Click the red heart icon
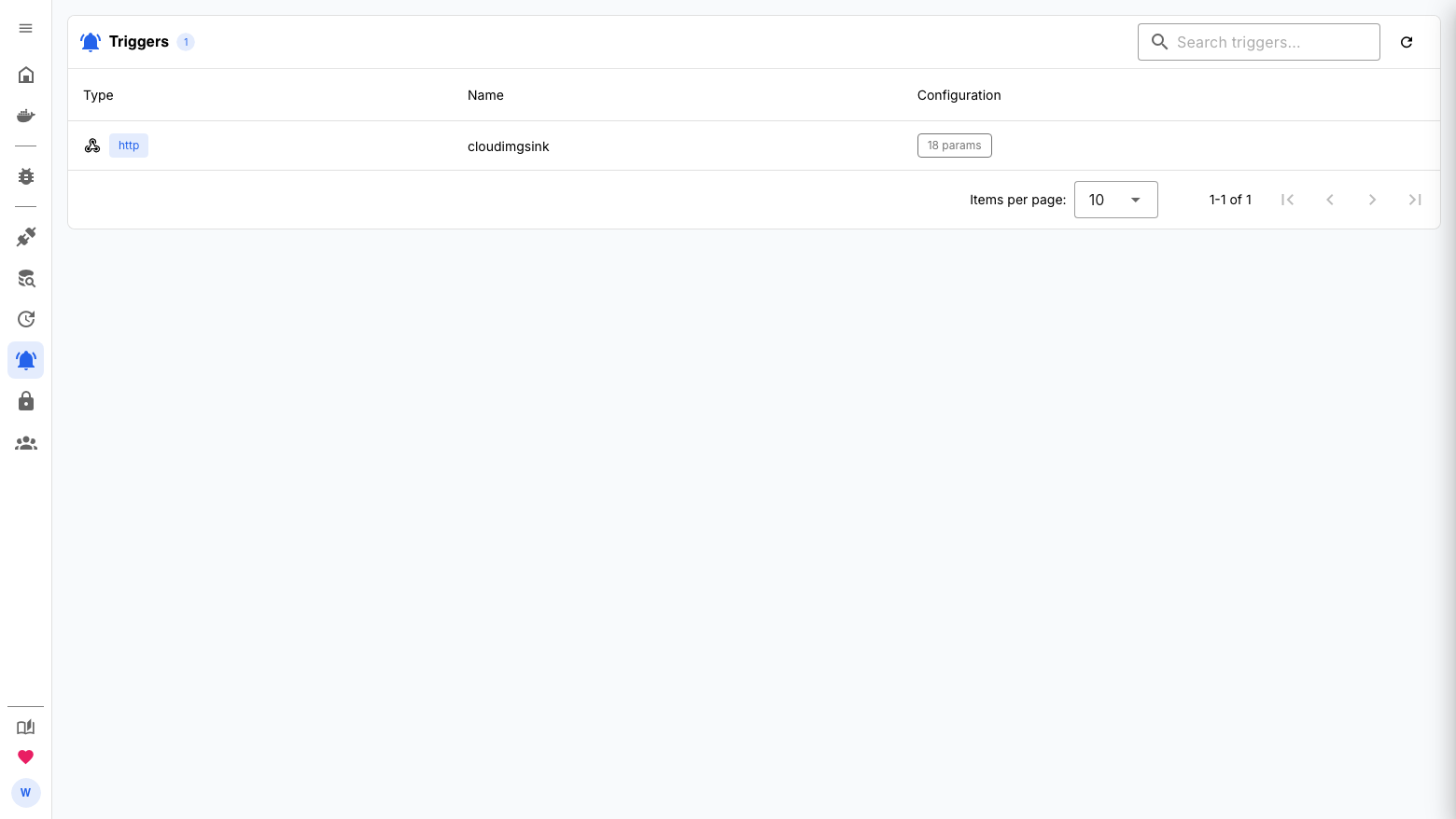Image resolution: width=1456 pixels, height=819 pixels. [26, 757]
